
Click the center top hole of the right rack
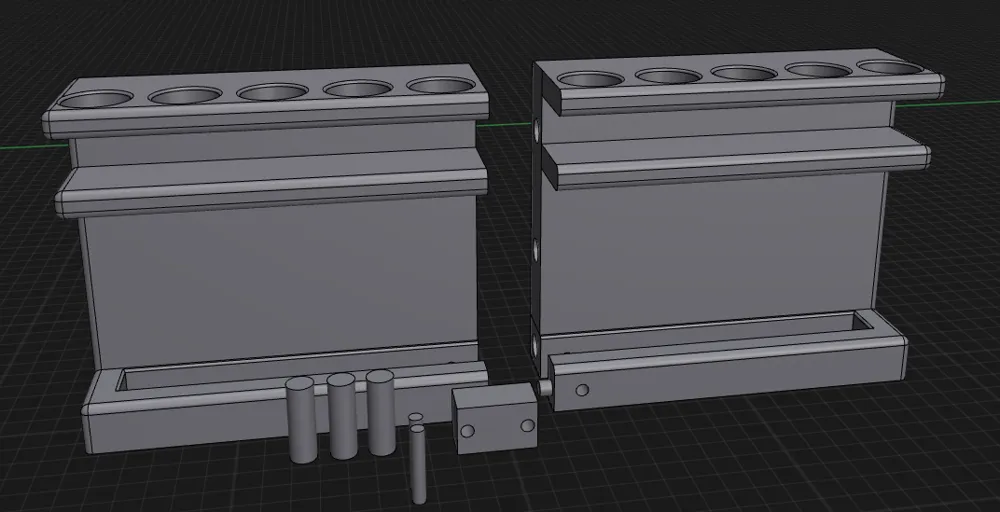pyautogui.click(x=743, y=73)
